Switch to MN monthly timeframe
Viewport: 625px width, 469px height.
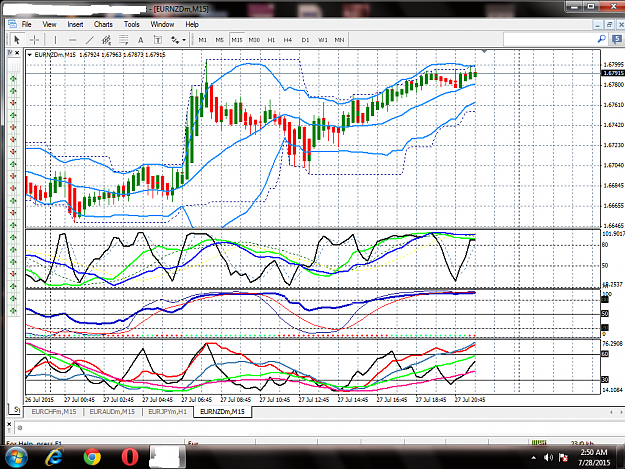(x=339, y=40)
